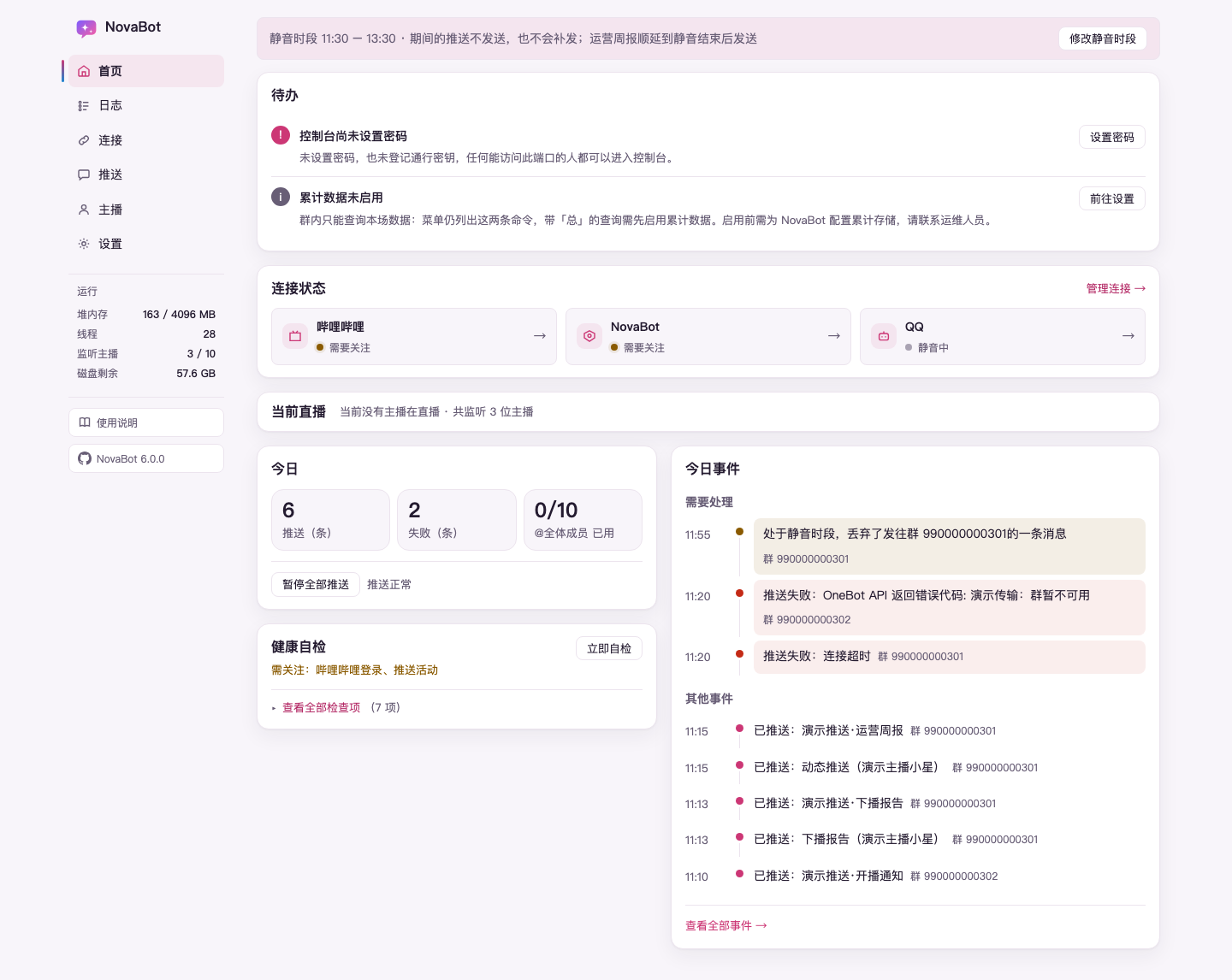Open the 推送 section
Screen dimensions: 1232x980
pos(146,174)
